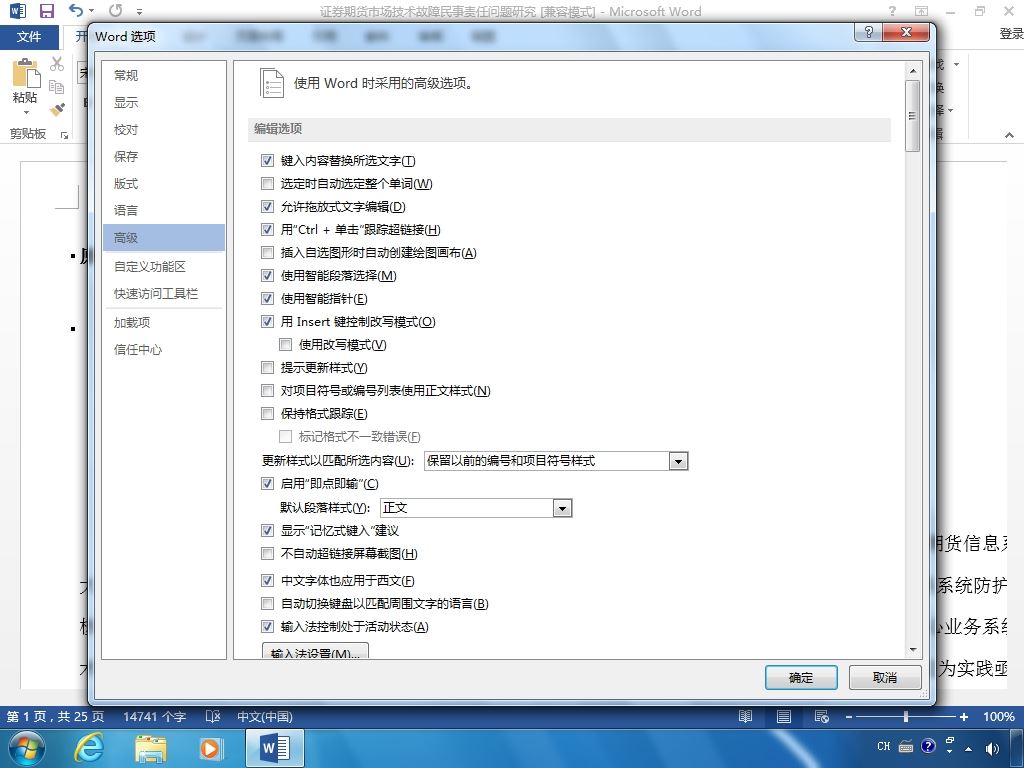This screenshot has height=768, width=1024.
Task: Open the clipboard pane launcher icon
Action: pyautogui.click(x=64, y=135)
